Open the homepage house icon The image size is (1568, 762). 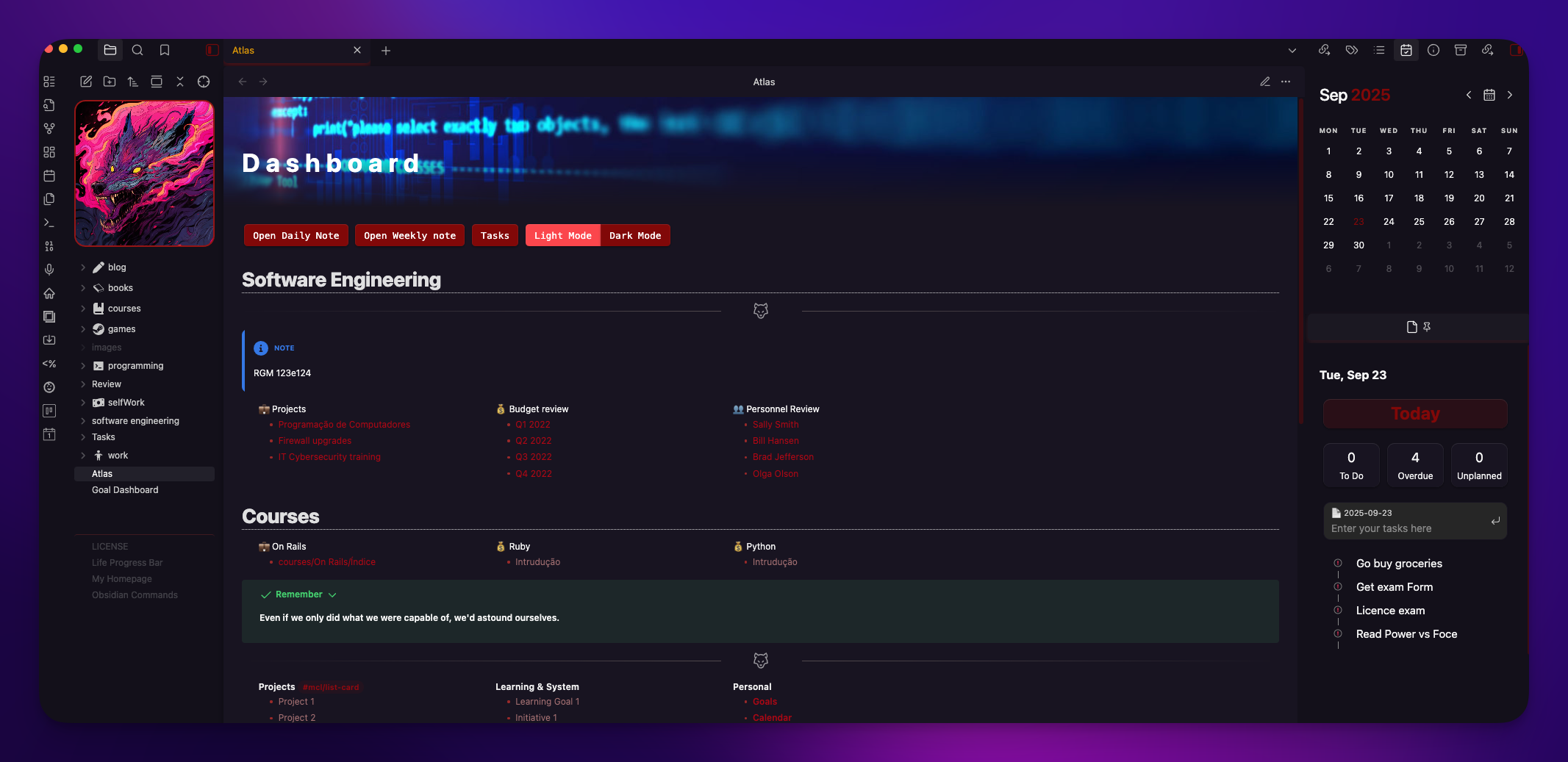coord(49,293)
